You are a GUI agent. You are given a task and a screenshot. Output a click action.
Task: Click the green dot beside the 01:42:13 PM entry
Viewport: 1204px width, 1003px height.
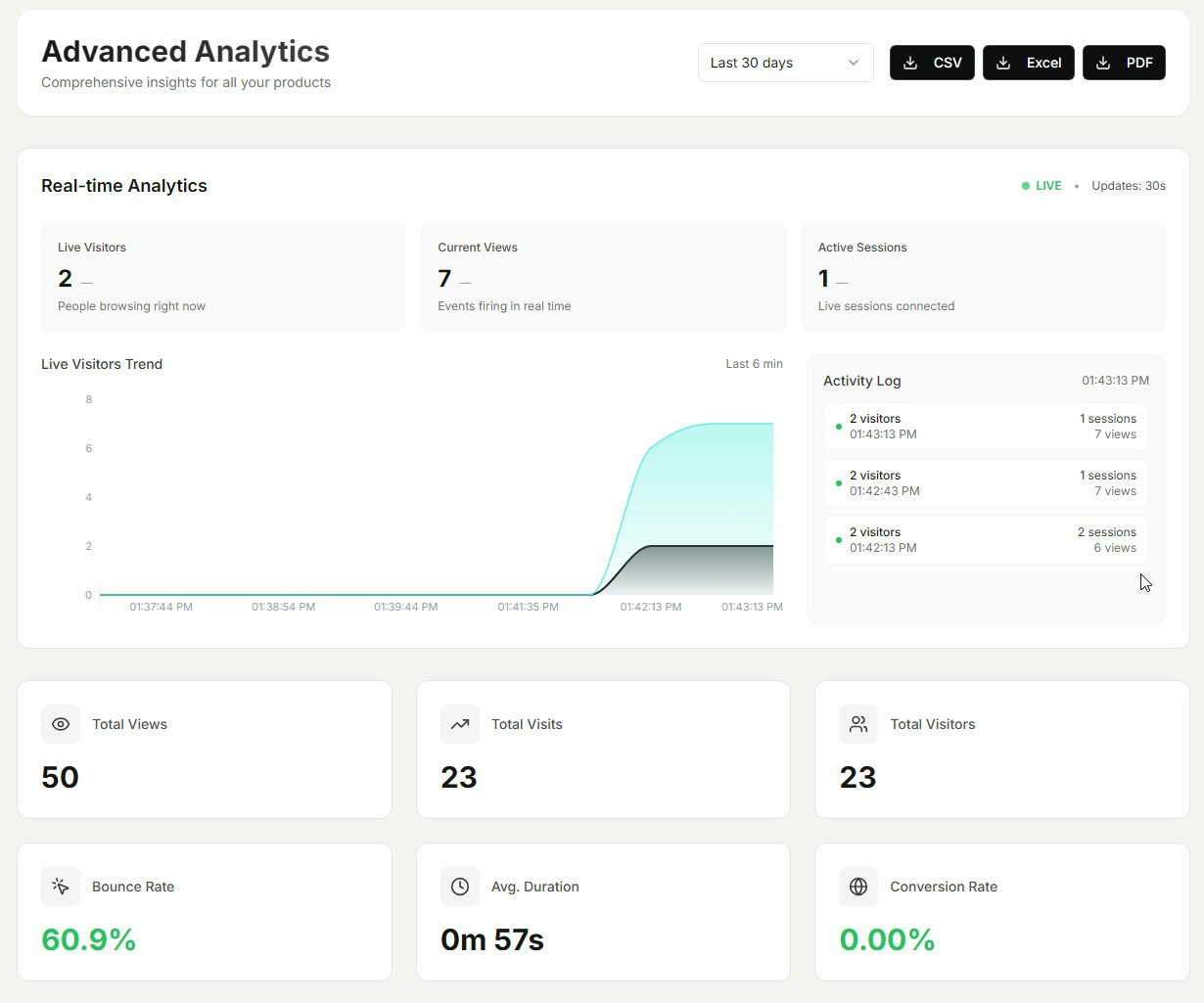(838, 539)
